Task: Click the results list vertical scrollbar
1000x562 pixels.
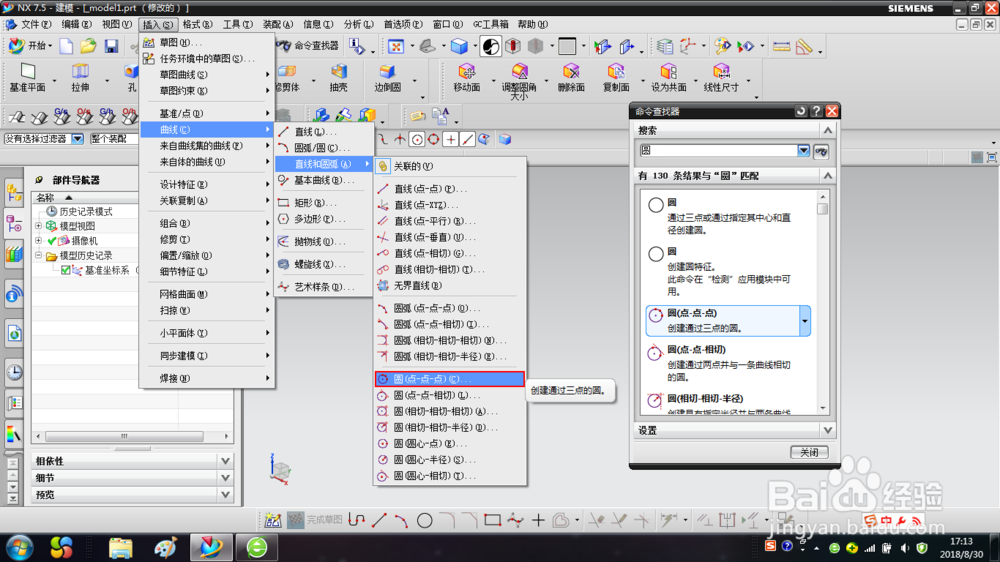Action: pyautogui.click(x=823, y=302)
